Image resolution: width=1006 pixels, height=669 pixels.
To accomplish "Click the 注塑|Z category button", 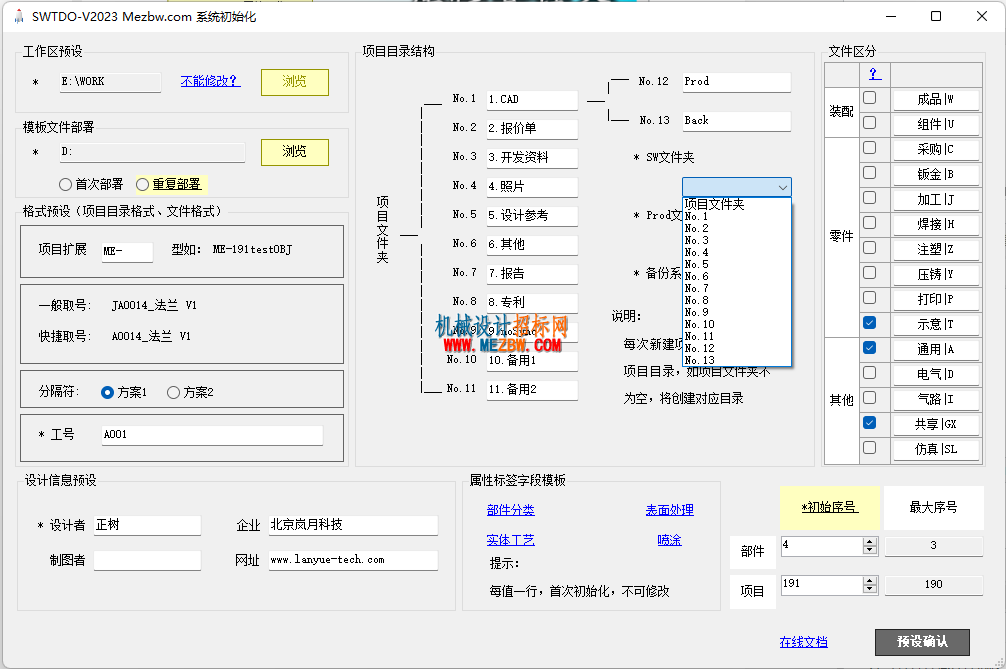I will pos(935,249).
